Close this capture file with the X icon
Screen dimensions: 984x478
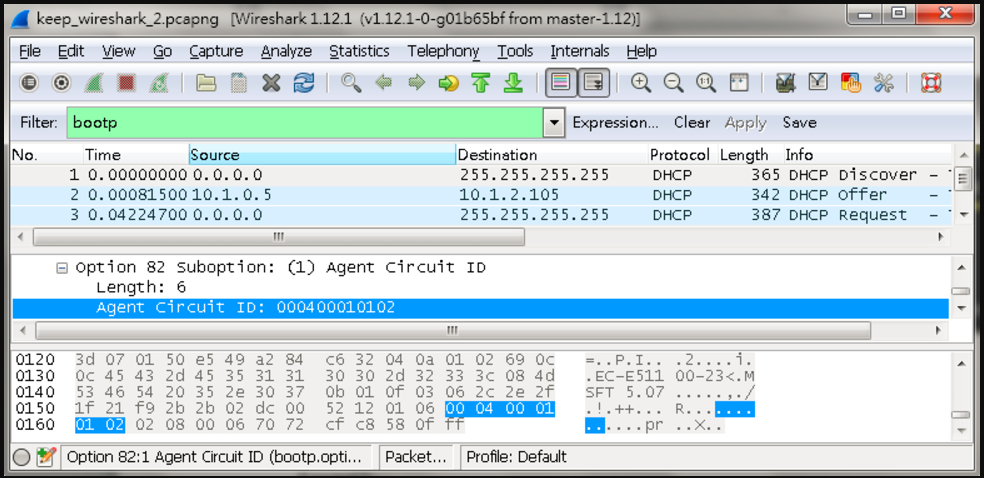pos(271,83)
